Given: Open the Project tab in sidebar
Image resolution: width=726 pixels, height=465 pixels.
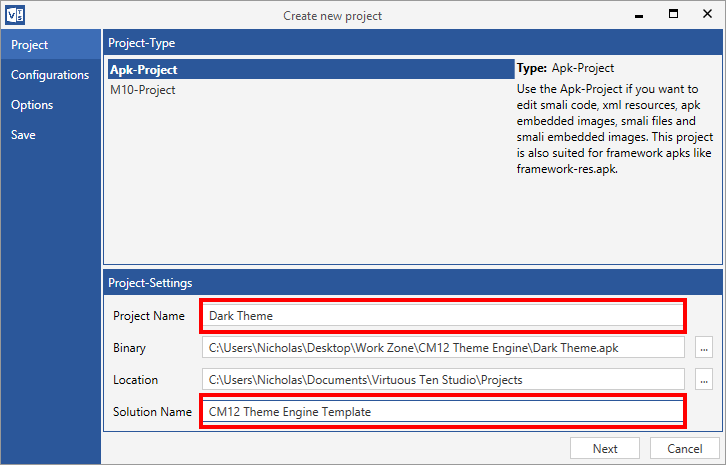Looking at the screenshot, I should pyautogui.click(x=50, y=45).
